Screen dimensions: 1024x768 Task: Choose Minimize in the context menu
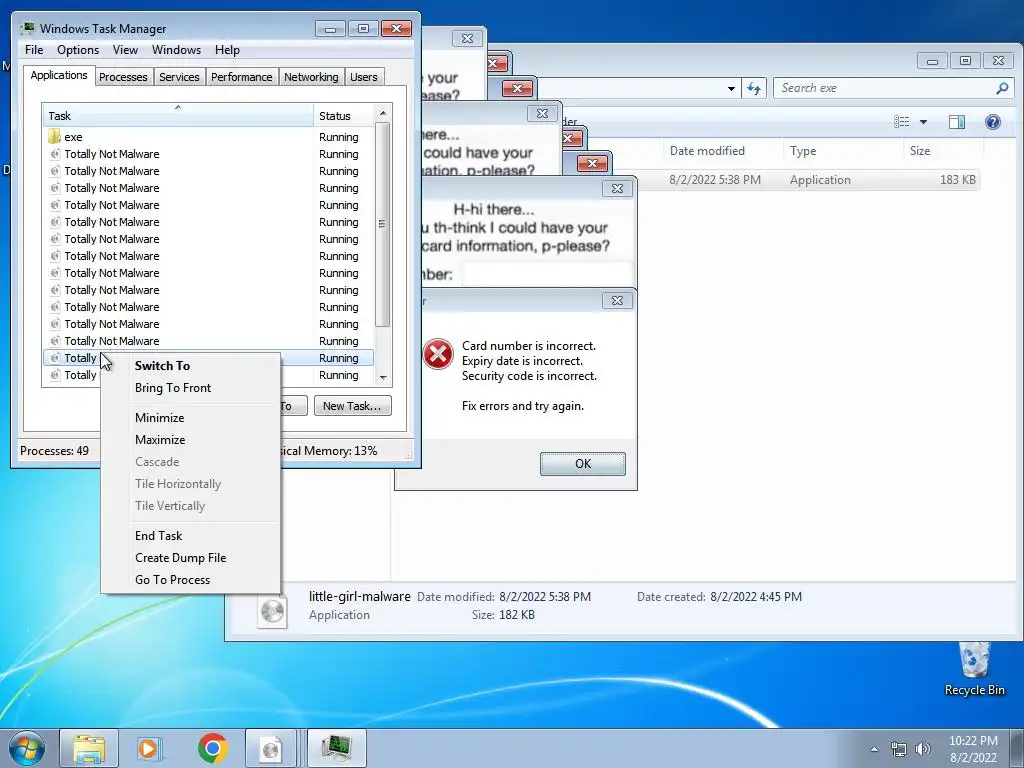191,418
